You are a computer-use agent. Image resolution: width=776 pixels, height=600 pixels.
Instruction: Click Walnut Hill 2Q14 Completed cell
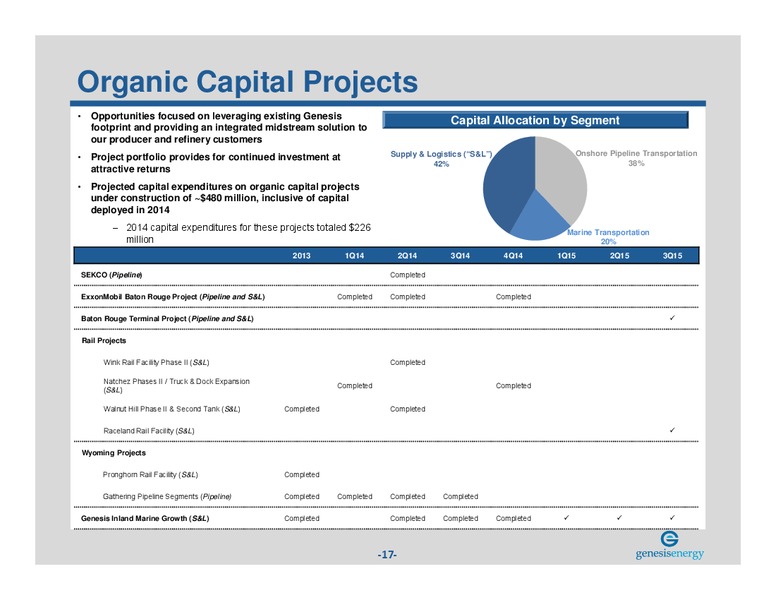point(407,409)
